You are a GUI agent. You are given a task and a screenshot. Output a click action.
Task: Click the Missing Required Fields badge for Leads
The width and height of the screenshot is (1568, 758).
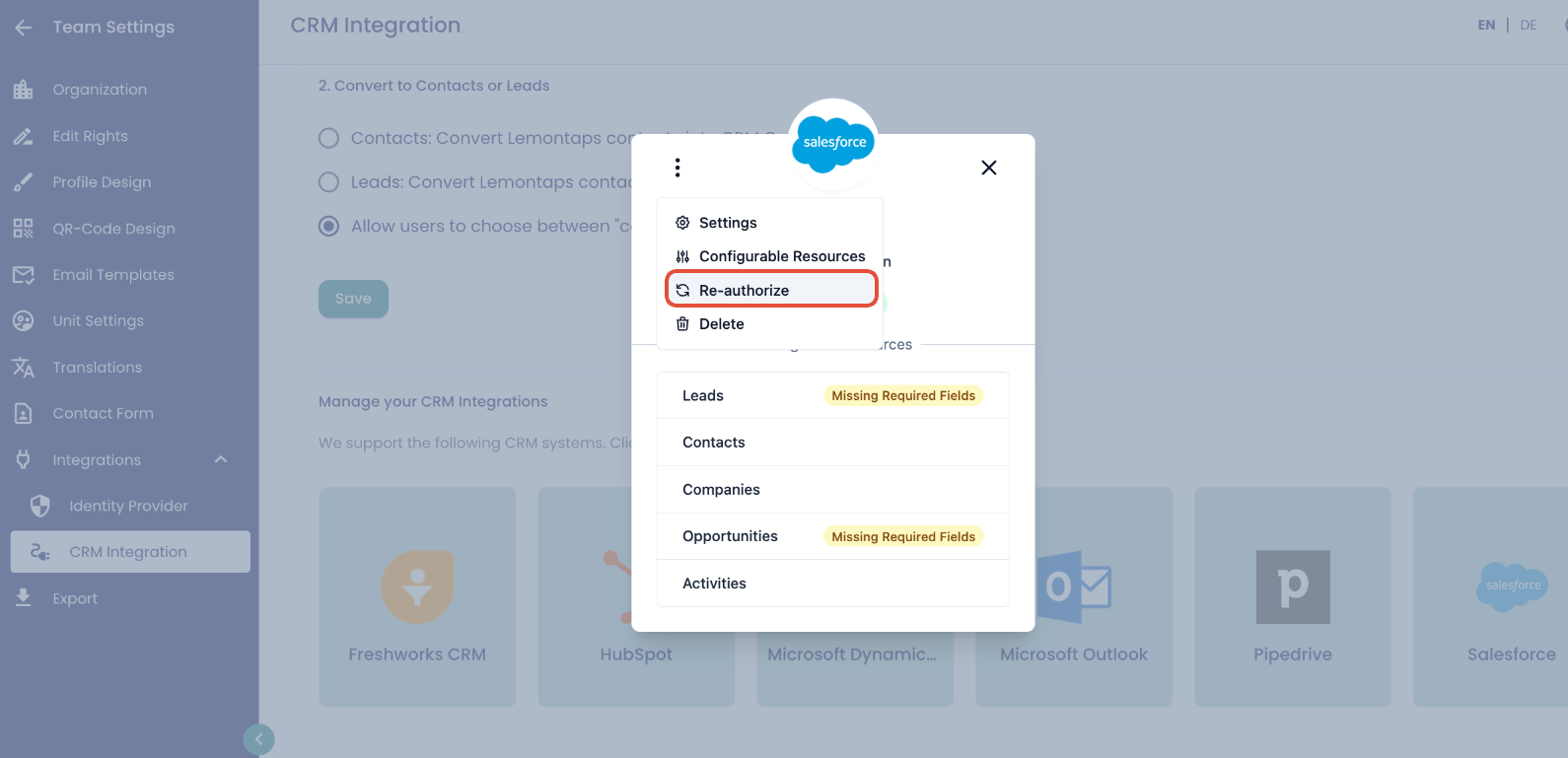coord(903,396)
